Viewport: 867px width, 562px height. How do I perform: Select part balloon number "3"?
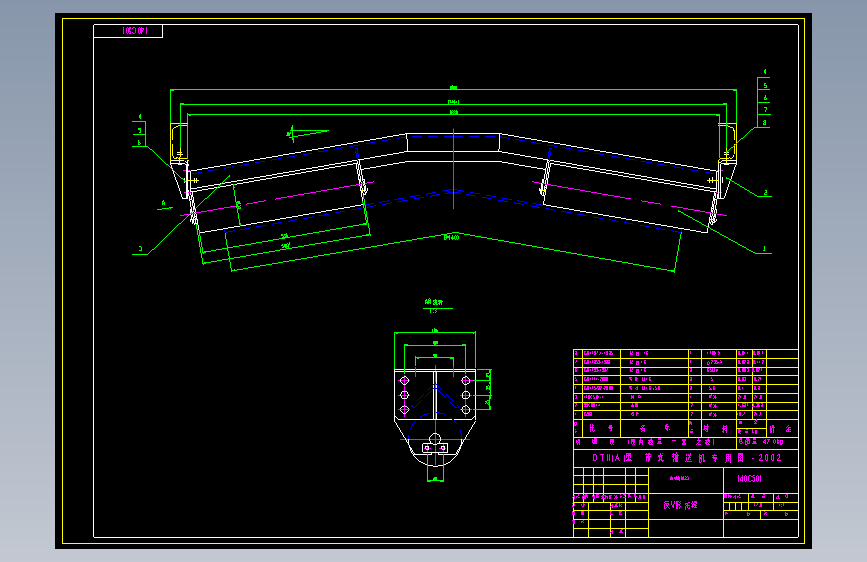point(140,249)
